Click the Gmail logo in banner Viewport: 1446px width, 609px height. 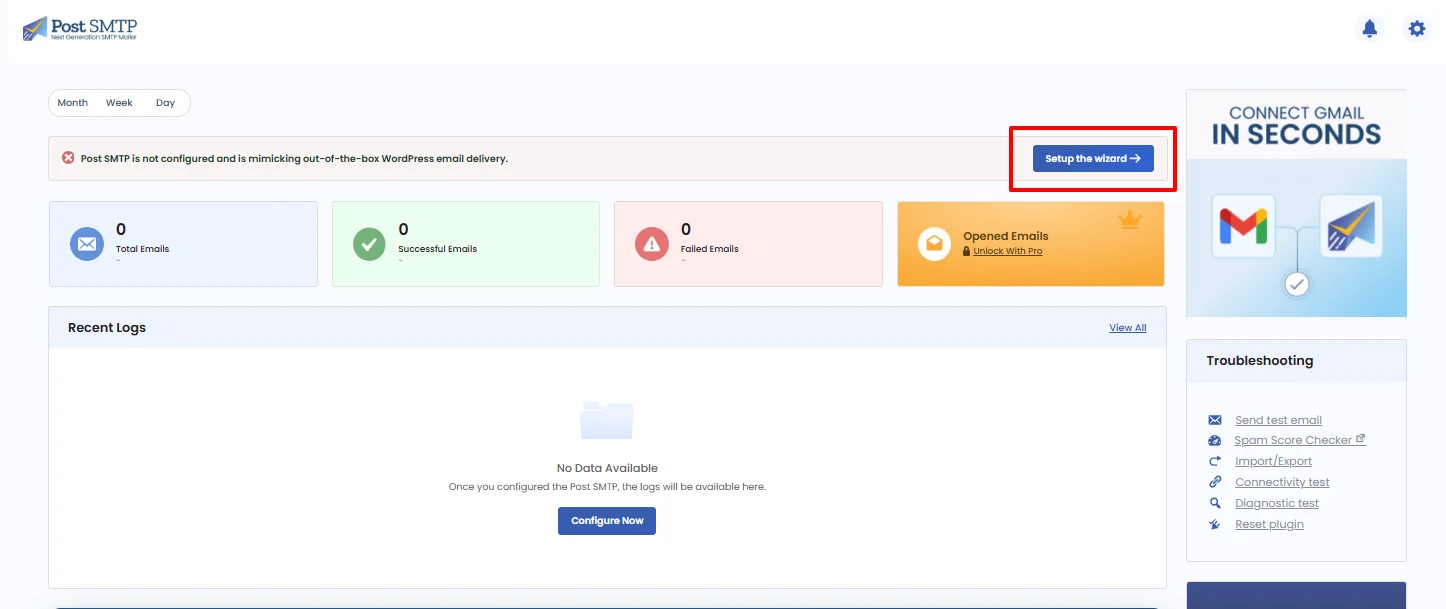pos(1243,226)
